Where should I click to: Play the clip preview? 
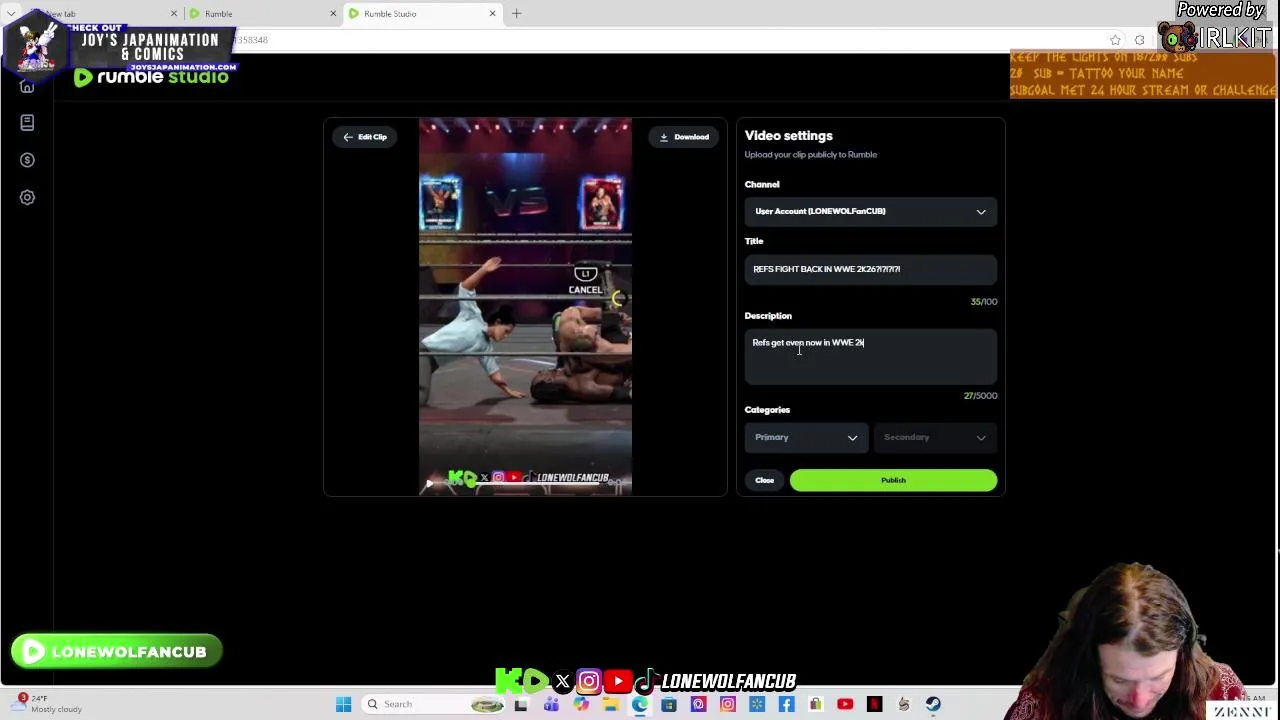[x=429, y=483]
